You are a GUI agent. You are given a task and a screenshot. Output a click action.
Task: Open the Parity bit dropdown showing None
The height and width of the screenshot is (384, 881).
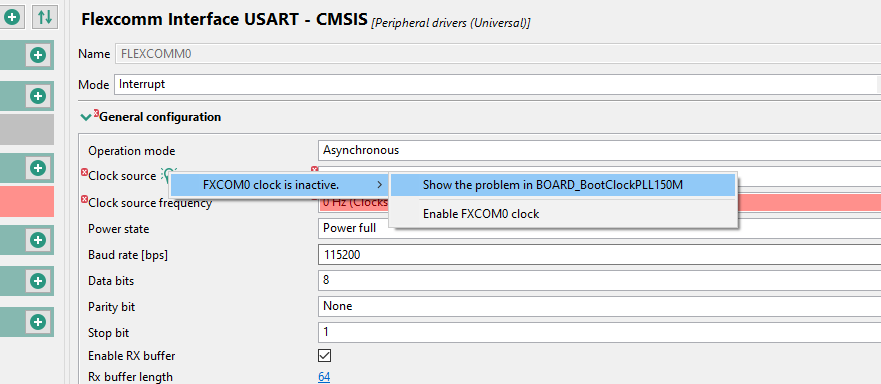pos(599,306)
